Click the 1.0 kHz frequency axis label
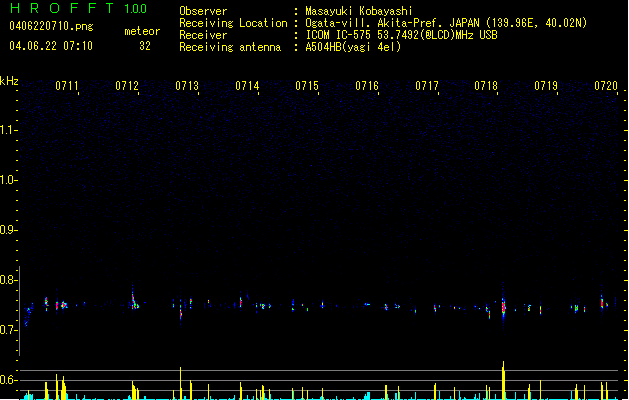The height and width of the screenshot is (400, 629). 8,180
